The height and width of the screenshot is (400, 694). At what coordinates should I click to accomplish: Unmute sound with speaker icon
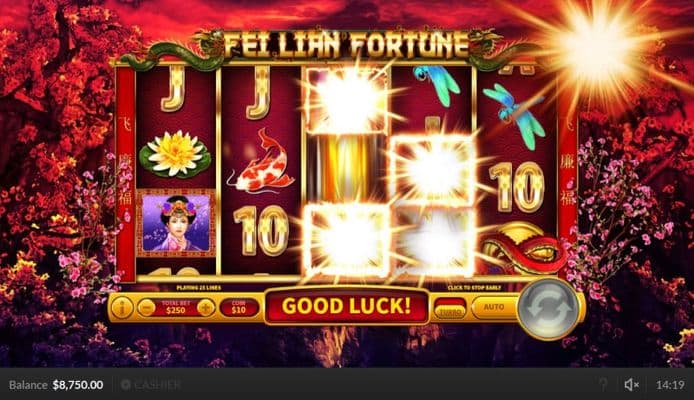pos(631,385)
